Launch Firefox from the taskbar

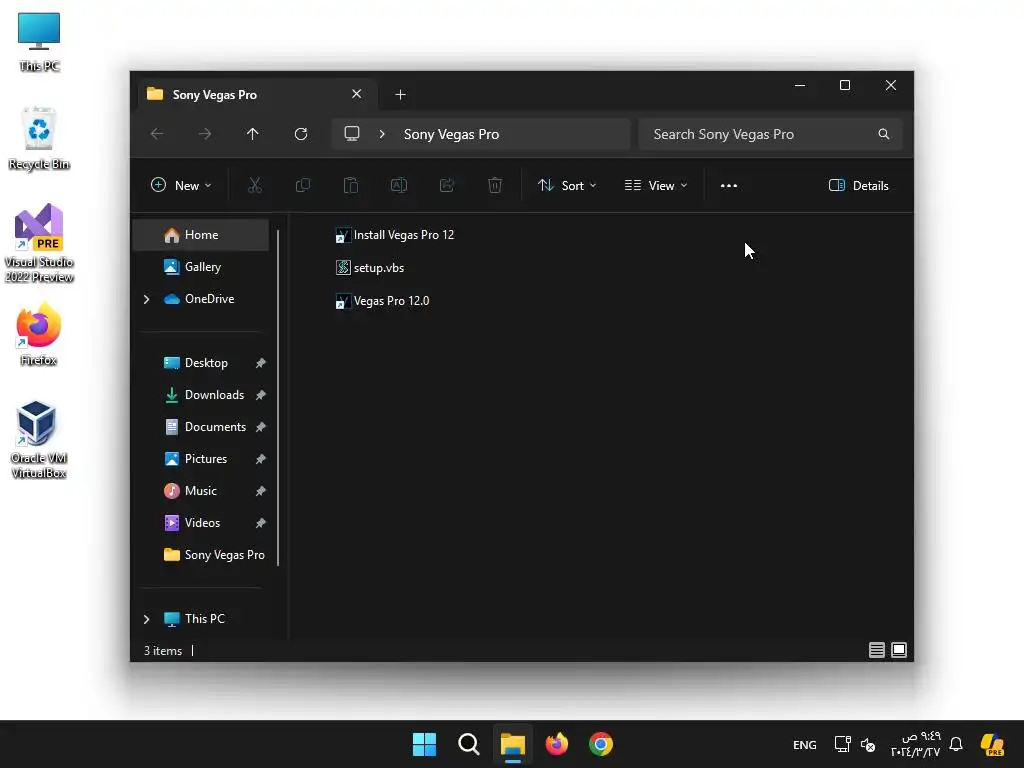pyautogui.click(x=556, y=744)
